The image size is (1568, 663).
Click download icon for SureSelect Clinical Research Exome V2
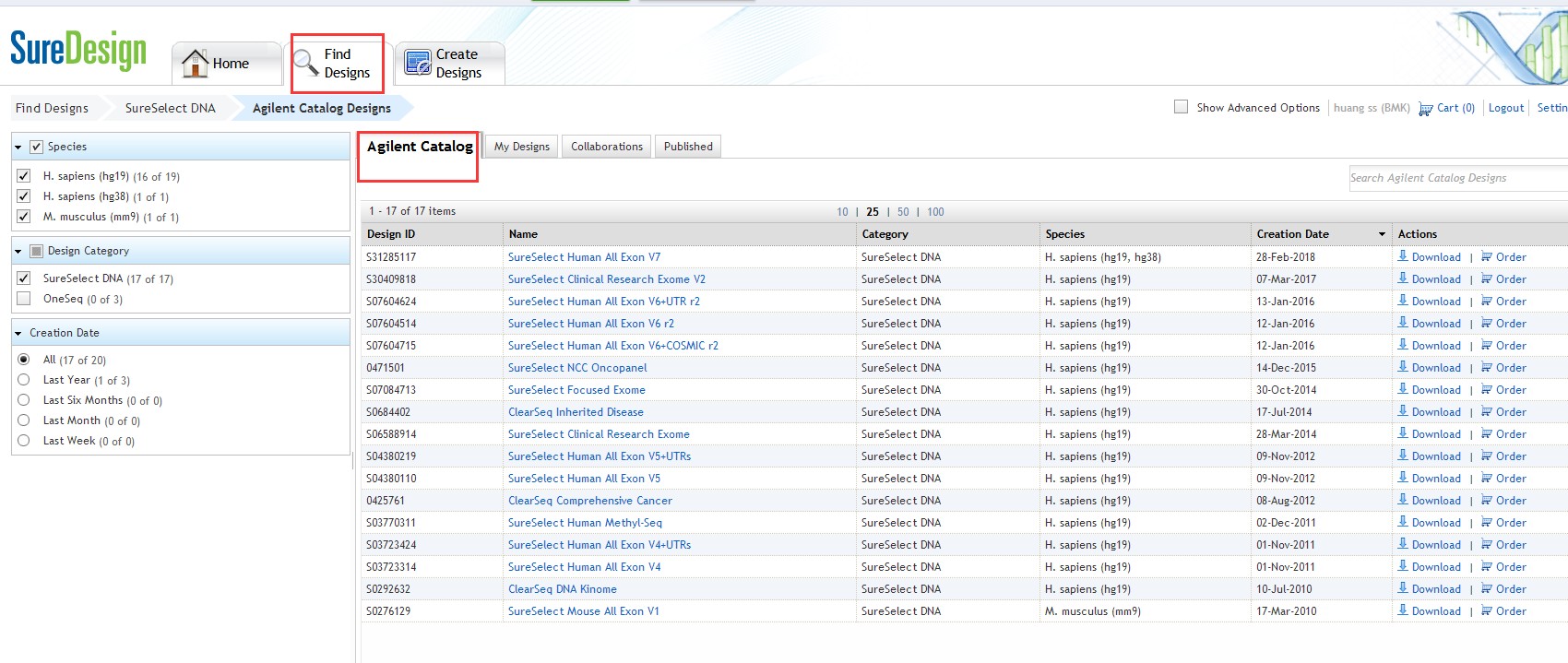1403,278
